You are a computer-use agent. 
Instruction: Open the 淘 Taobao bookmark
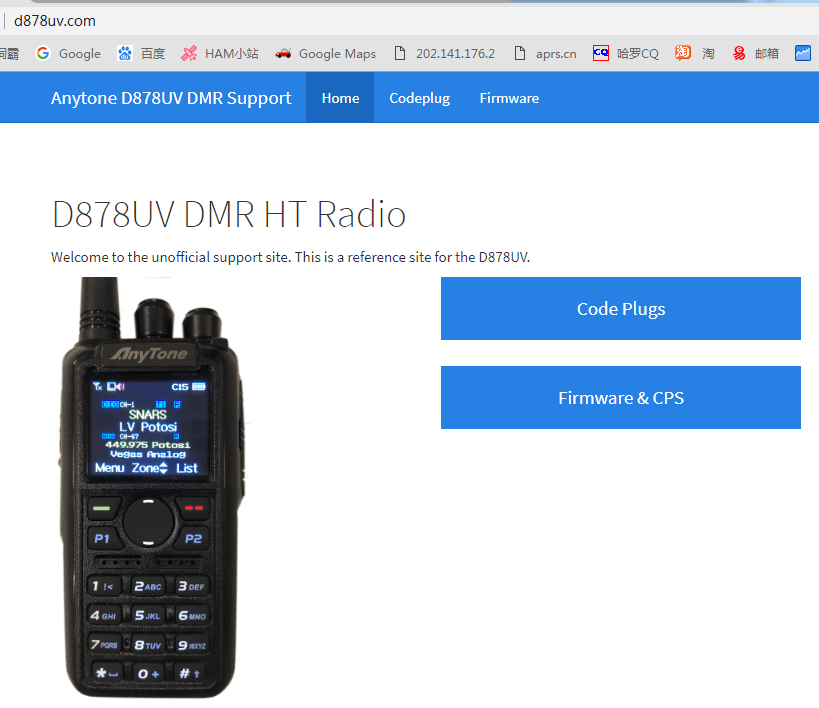696,54
